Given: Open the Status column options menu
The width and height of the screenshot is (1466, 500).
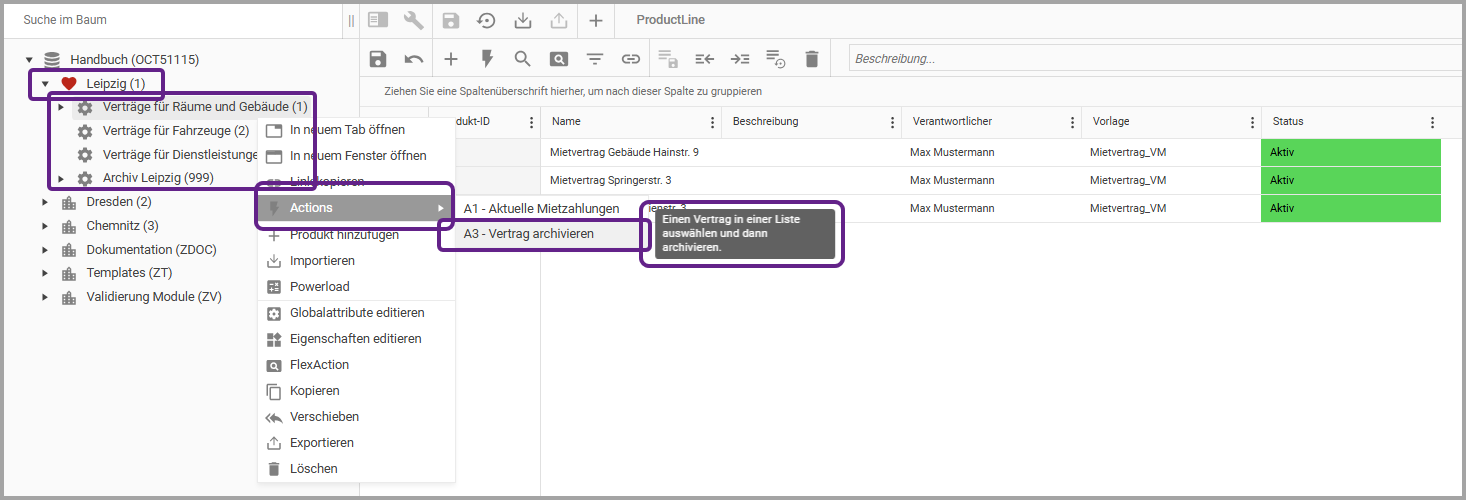Looking at the screenshot, I should [1432, 122].
